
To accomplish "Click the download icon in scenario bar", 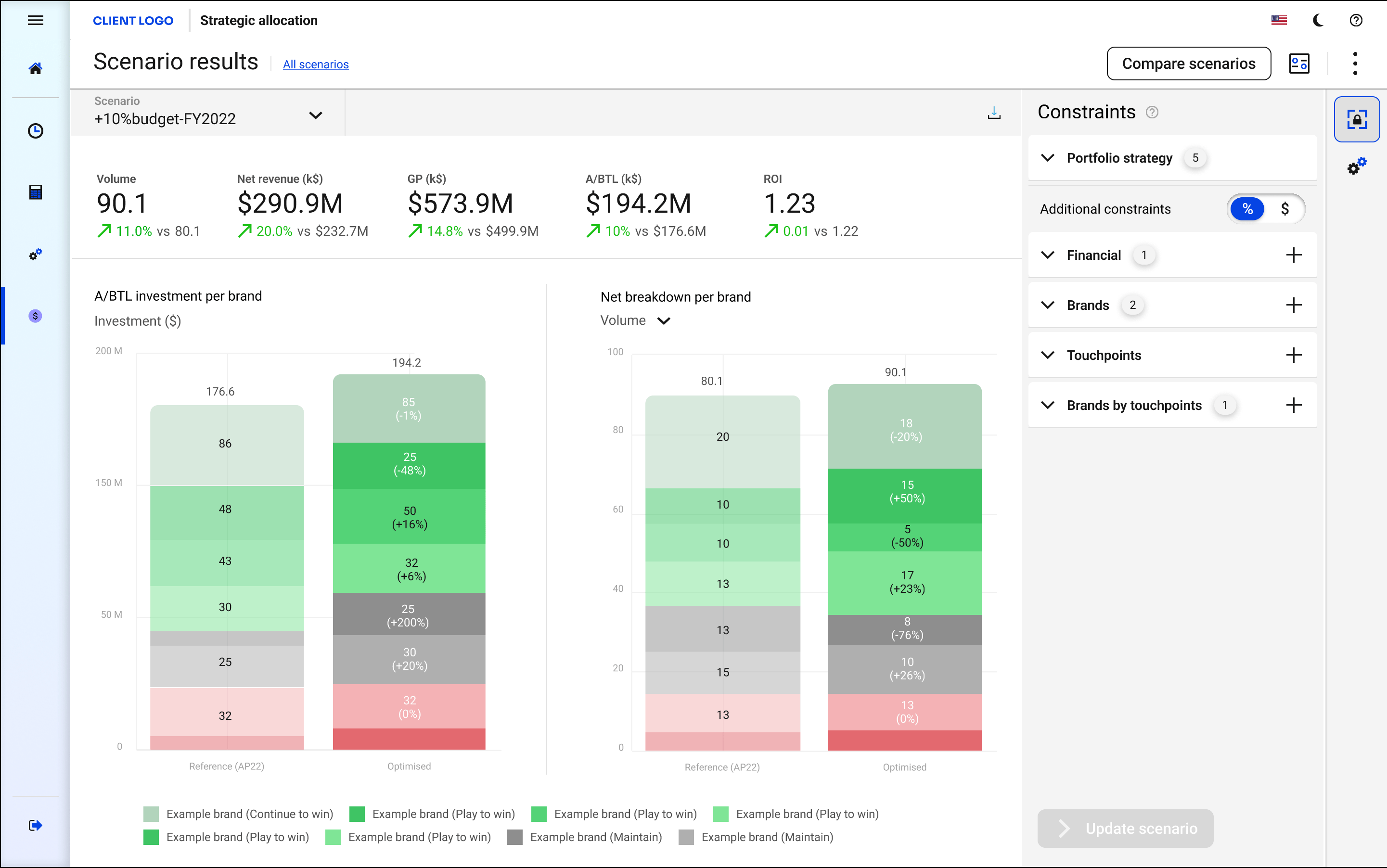I will click(x=994, y=113).
